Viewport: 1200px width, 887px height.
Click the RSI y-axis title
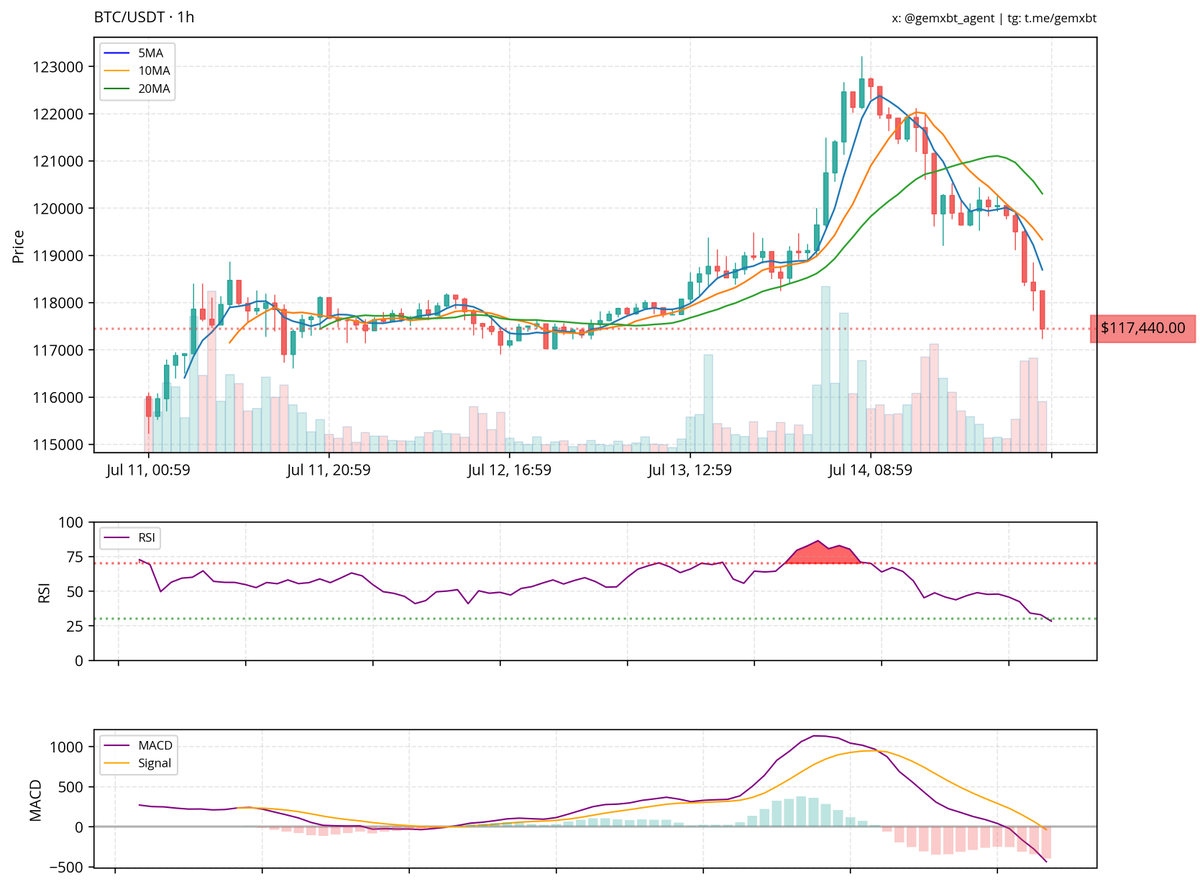point(44,590)
